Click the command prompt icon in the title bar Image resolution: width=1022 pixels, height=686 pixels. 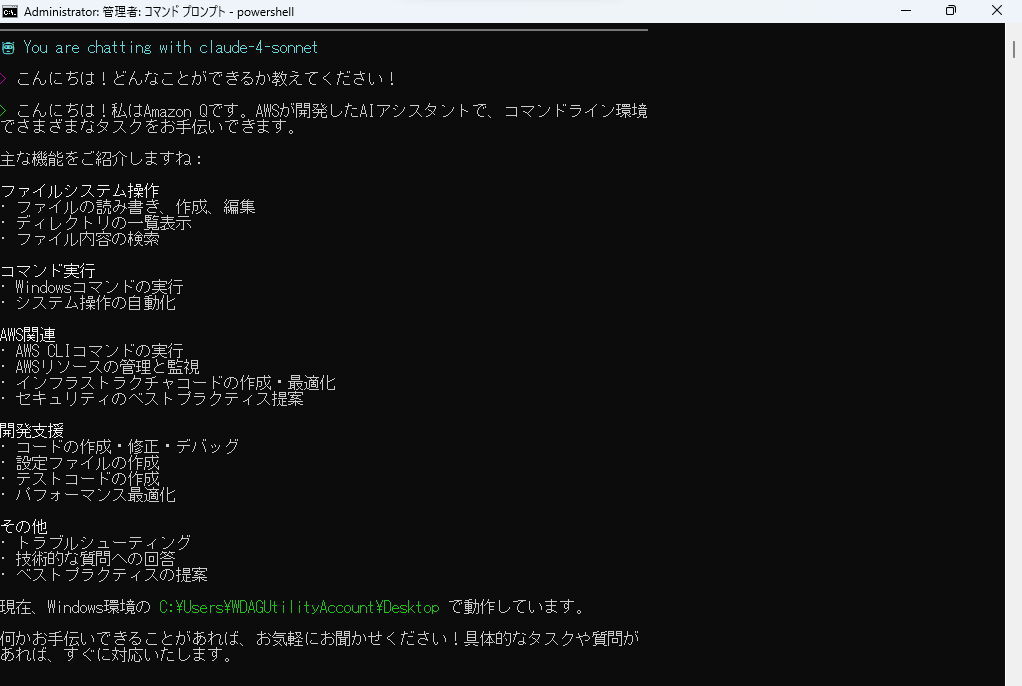12,10
